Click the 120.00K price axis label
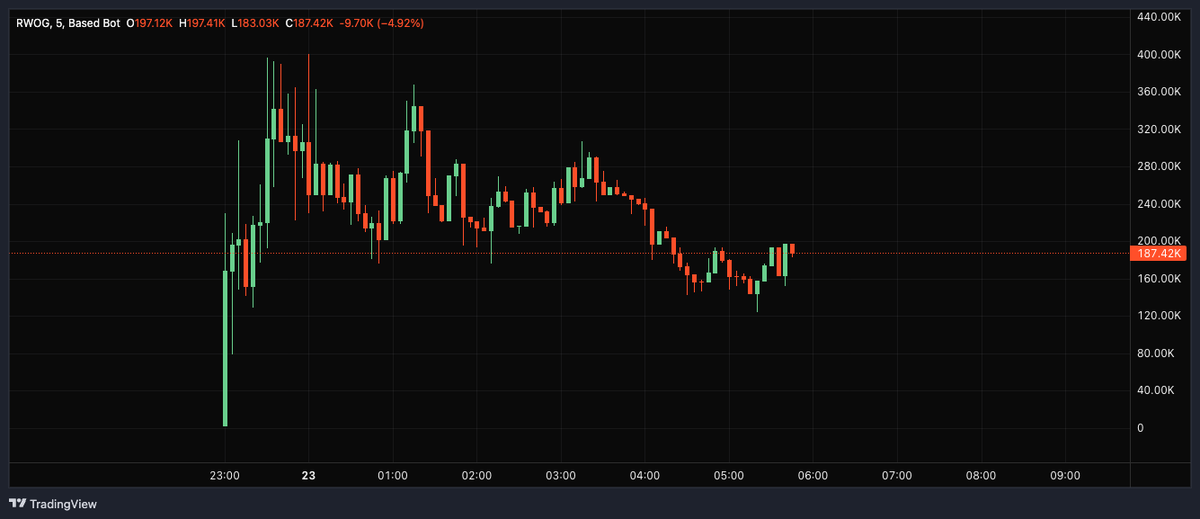 [1160, 316]
